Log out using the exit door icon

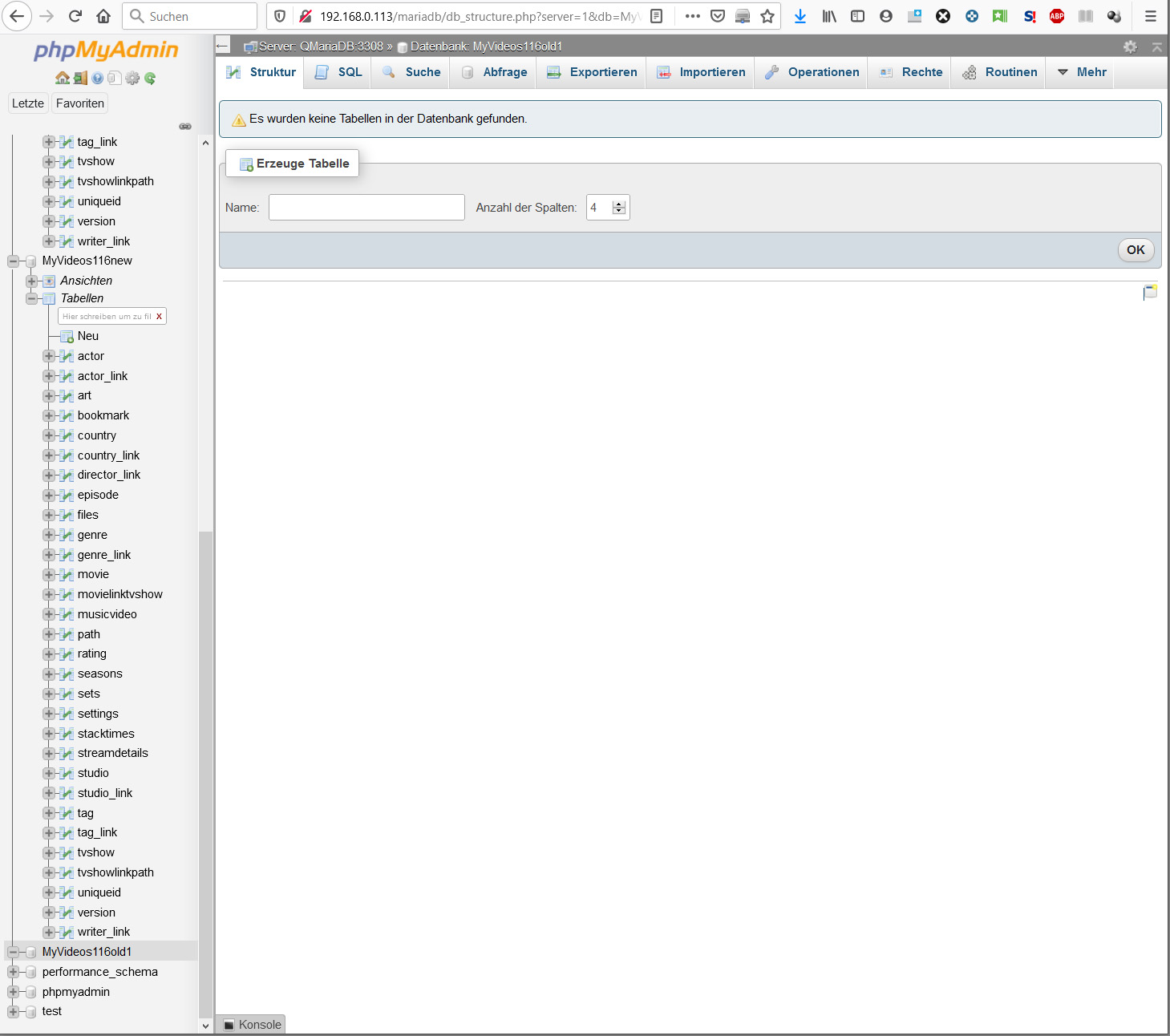click(x=80, y=78)
